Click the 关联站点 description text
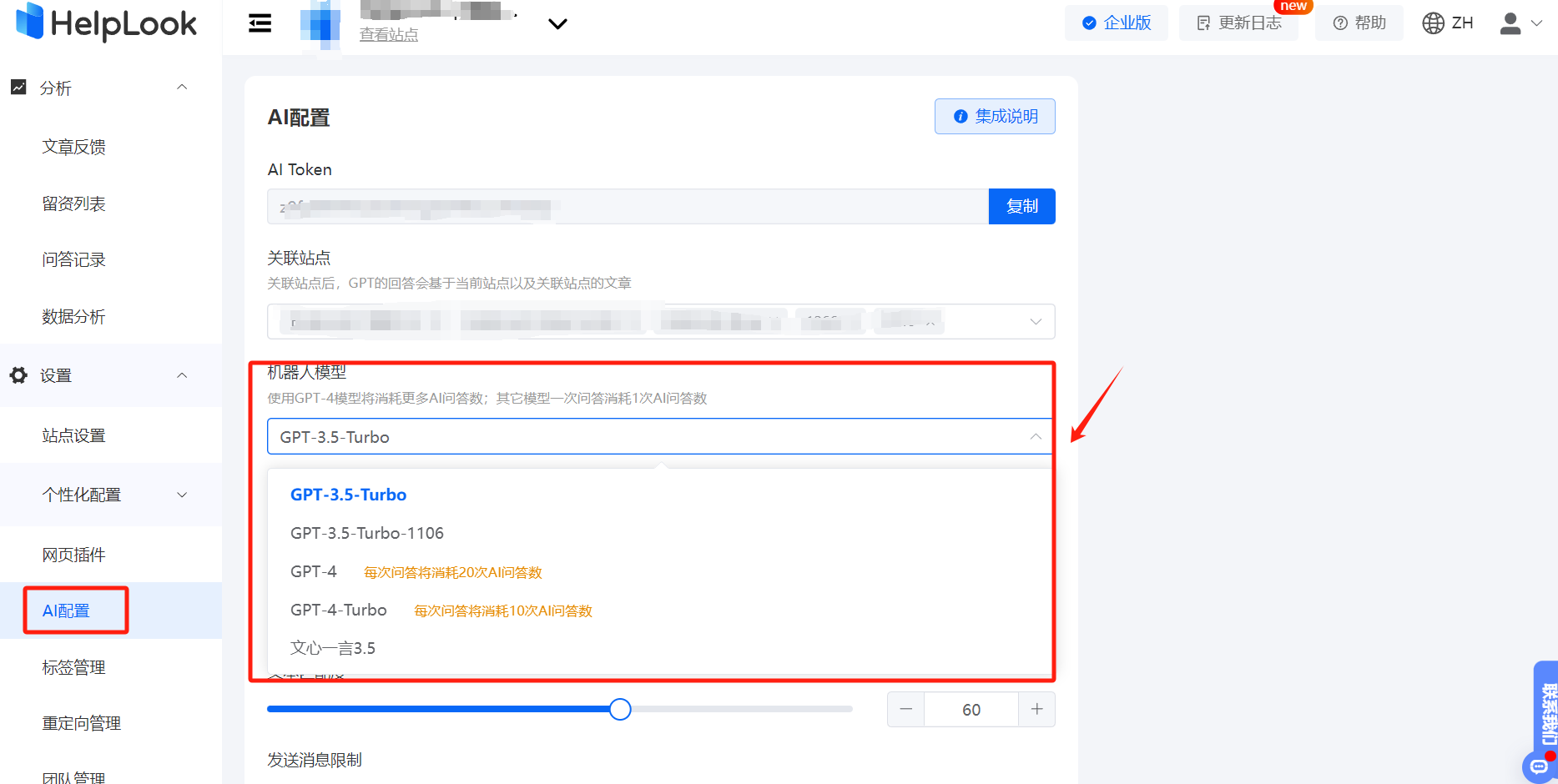 click(x=449, y=283)
